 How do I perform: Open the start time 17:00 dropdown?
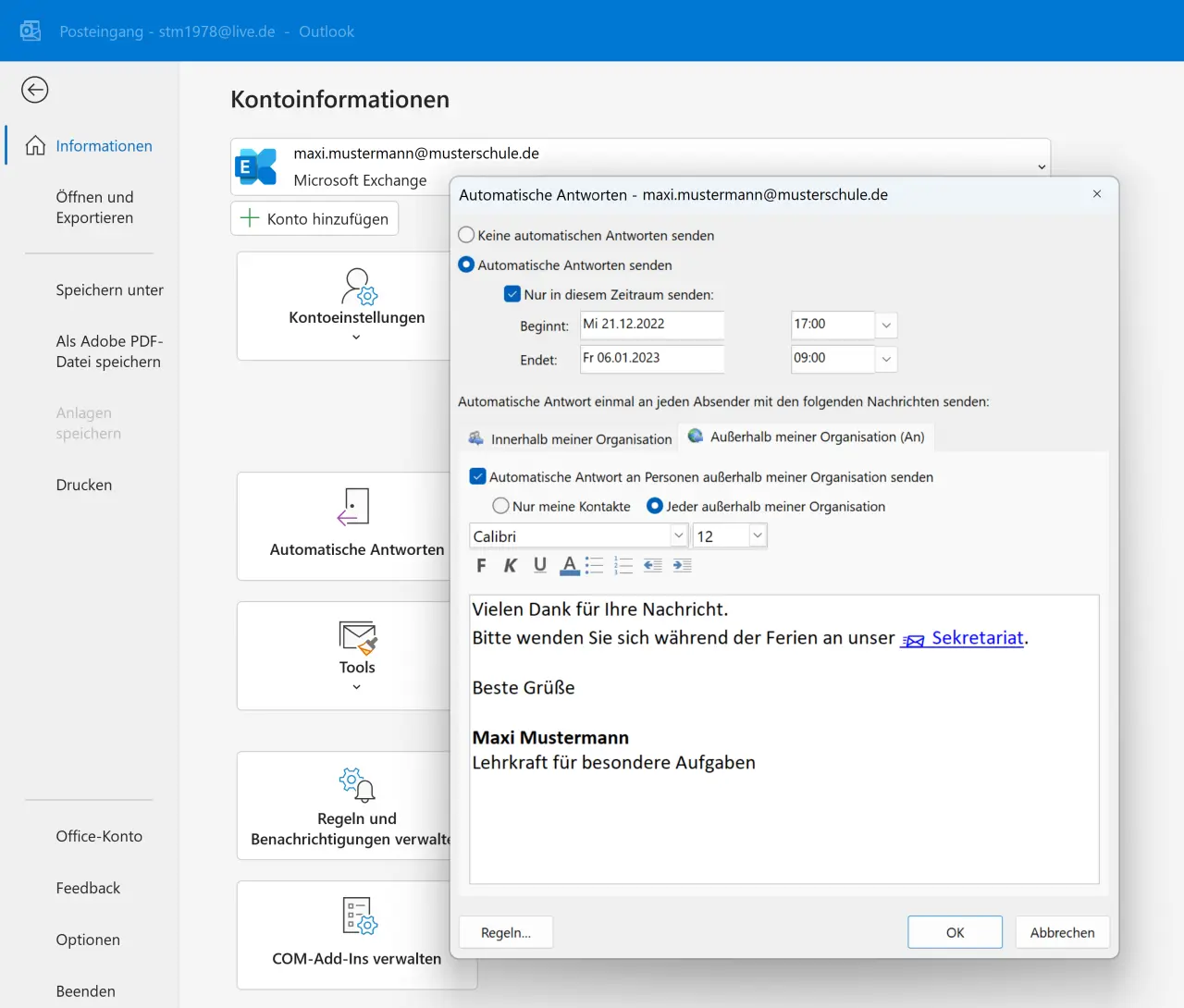(886, 325)
